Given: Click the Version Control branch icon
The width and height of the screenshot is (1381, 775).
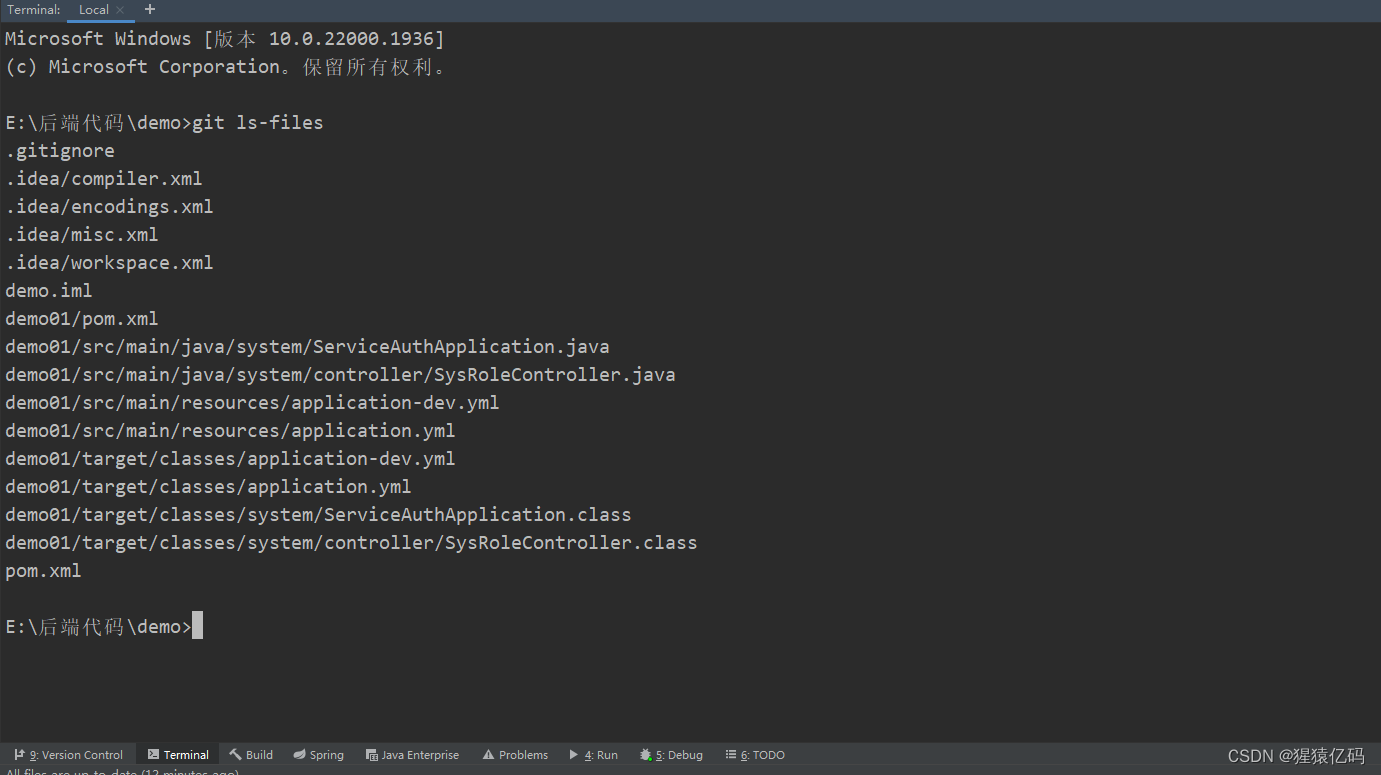Looking at the screenshot, I should (19, 755).
